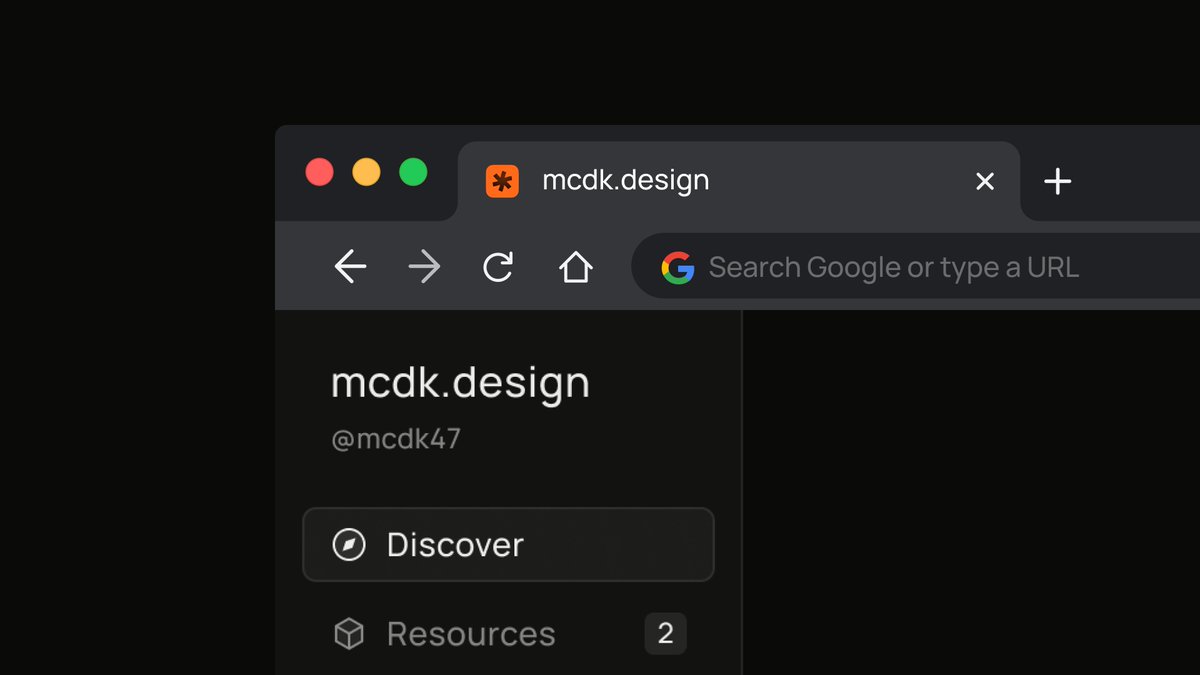Go back using the left arrow
Screen dimensions: 1200x675
[x=350, y=267]
